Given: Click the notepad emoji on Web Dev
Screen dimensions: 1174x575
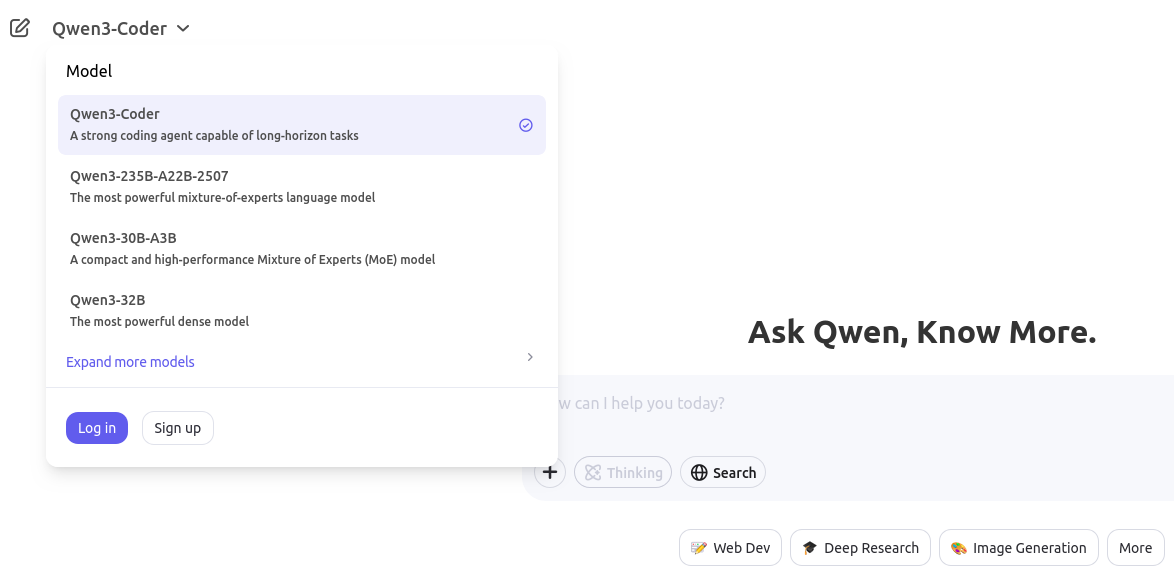Looking at the screenshot, I should [x=699, y=548].
